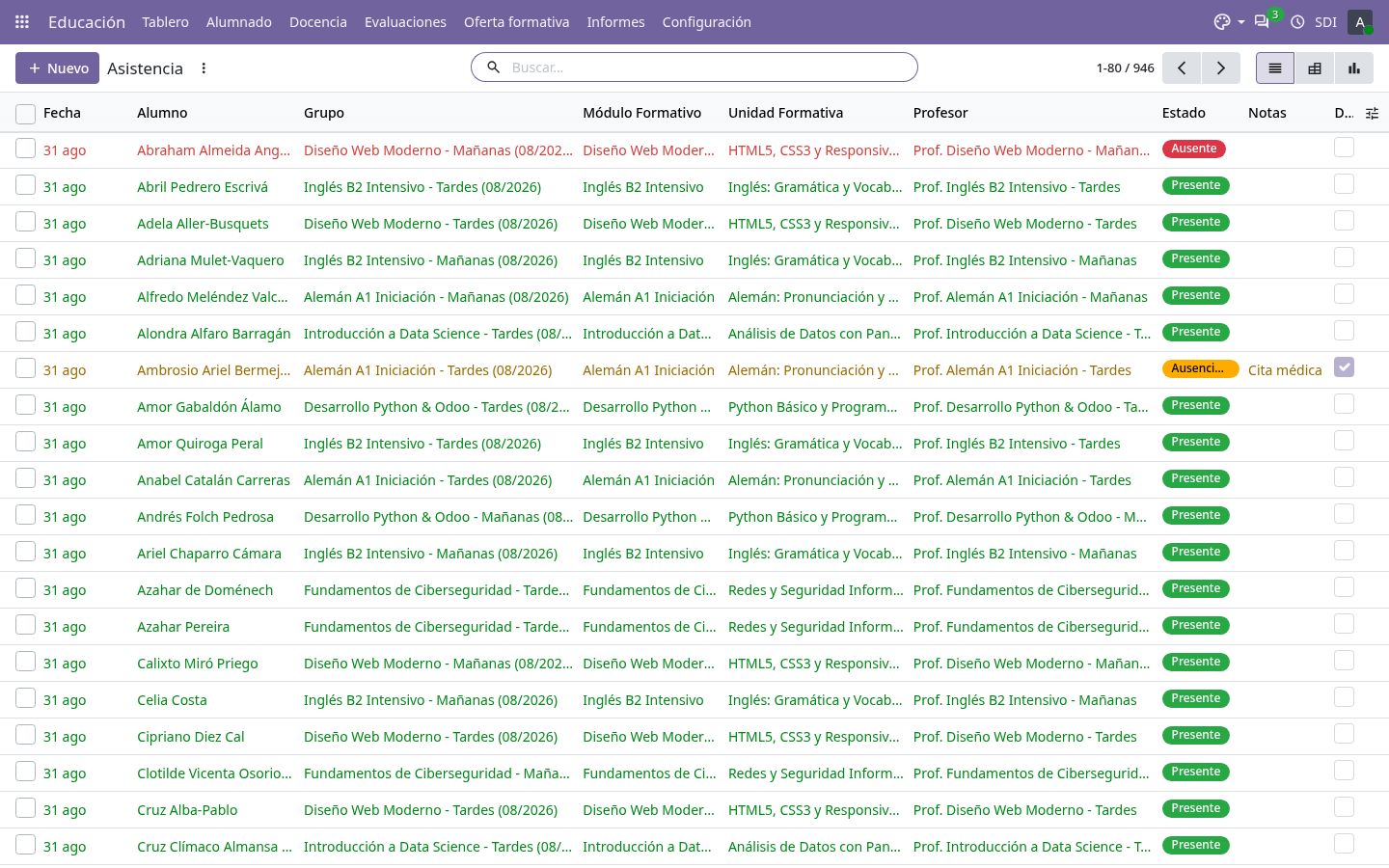Screen dimensions: 1389x868
Task: Click the 1-80 / 946 pager counter
Action: 1126,68
